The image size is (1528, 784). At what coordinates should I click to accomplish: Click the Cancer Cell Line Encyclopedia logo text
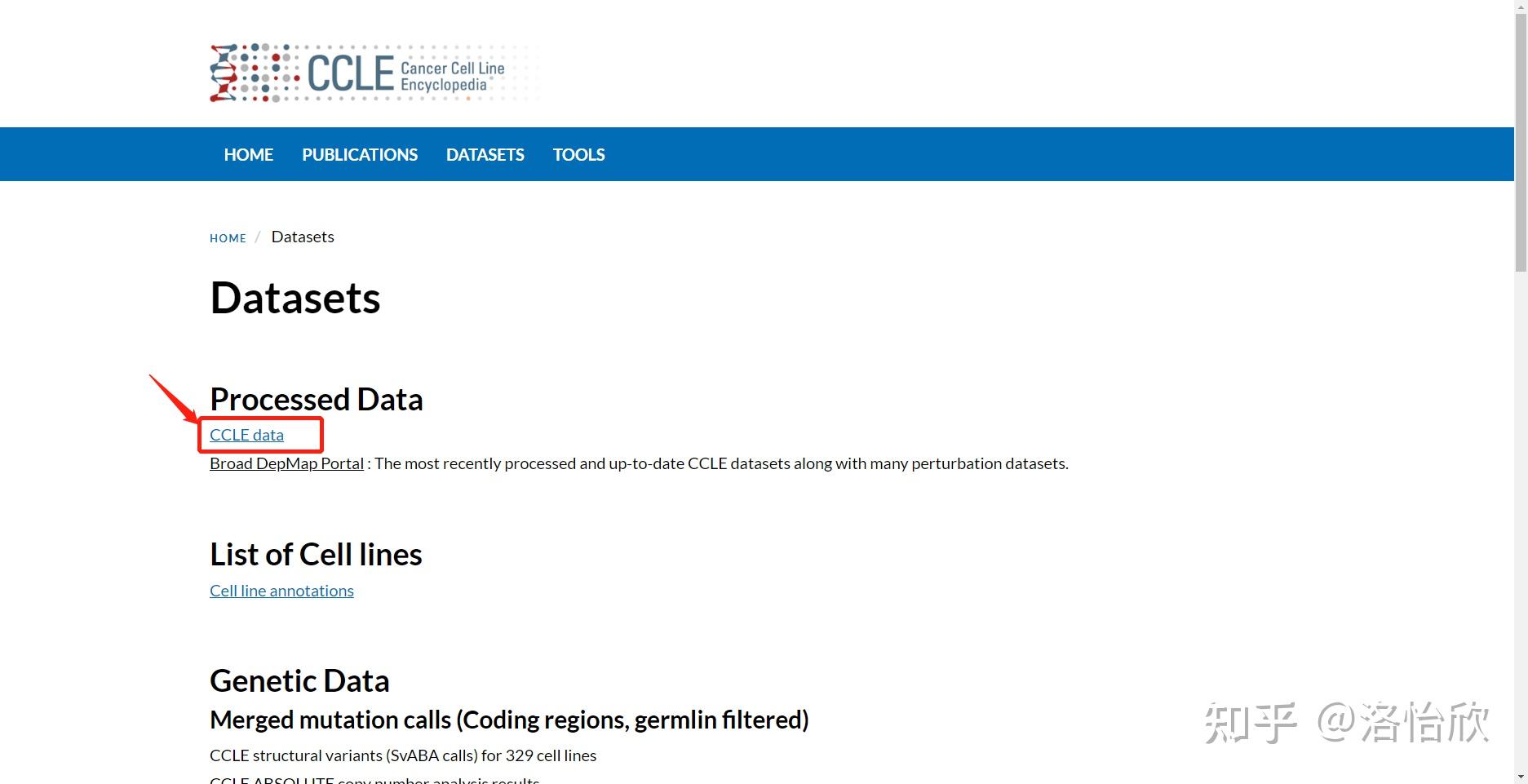point(452,76)
